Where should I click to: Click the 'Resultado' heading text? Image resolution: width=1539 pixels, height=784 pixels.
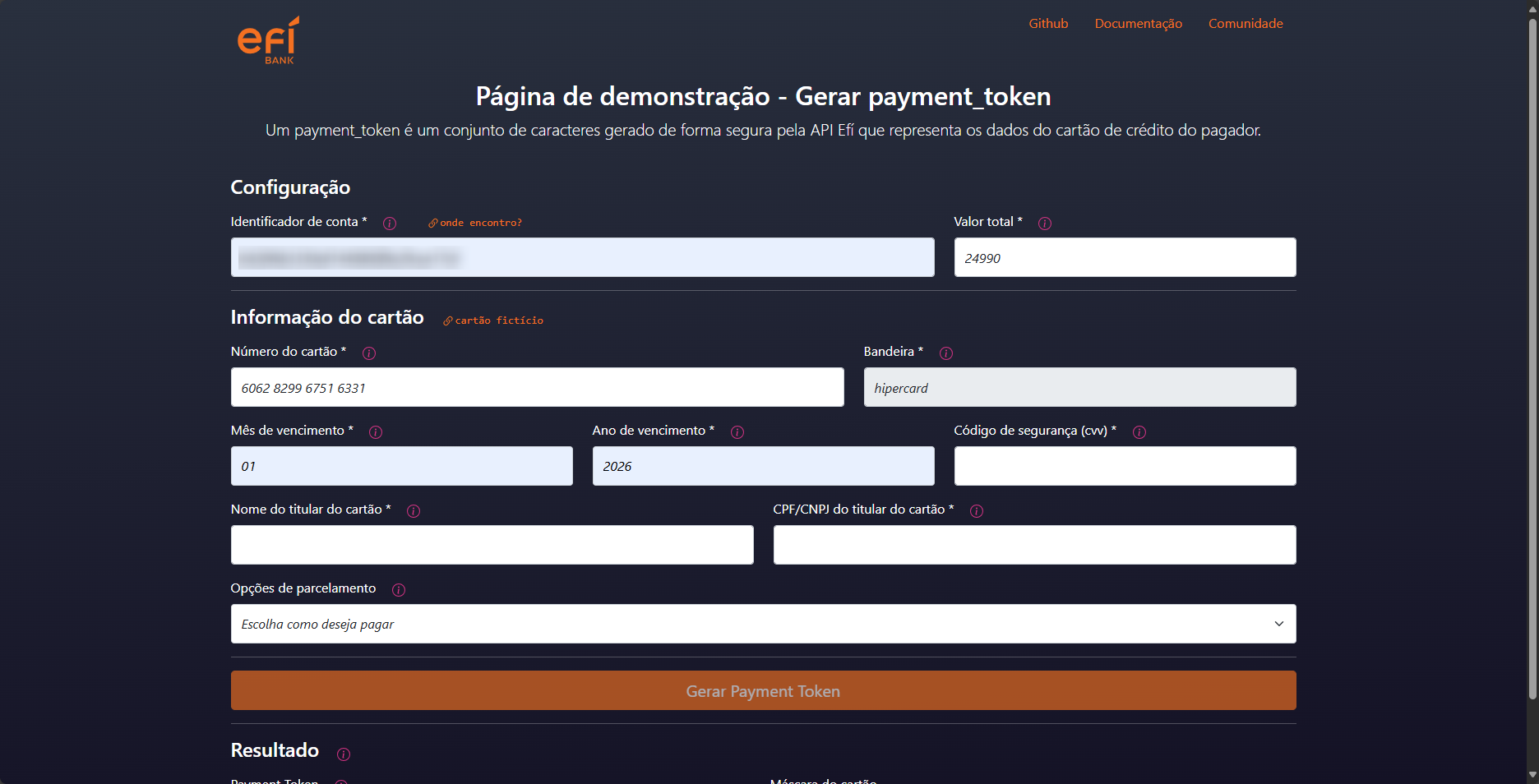click(275, 750)
